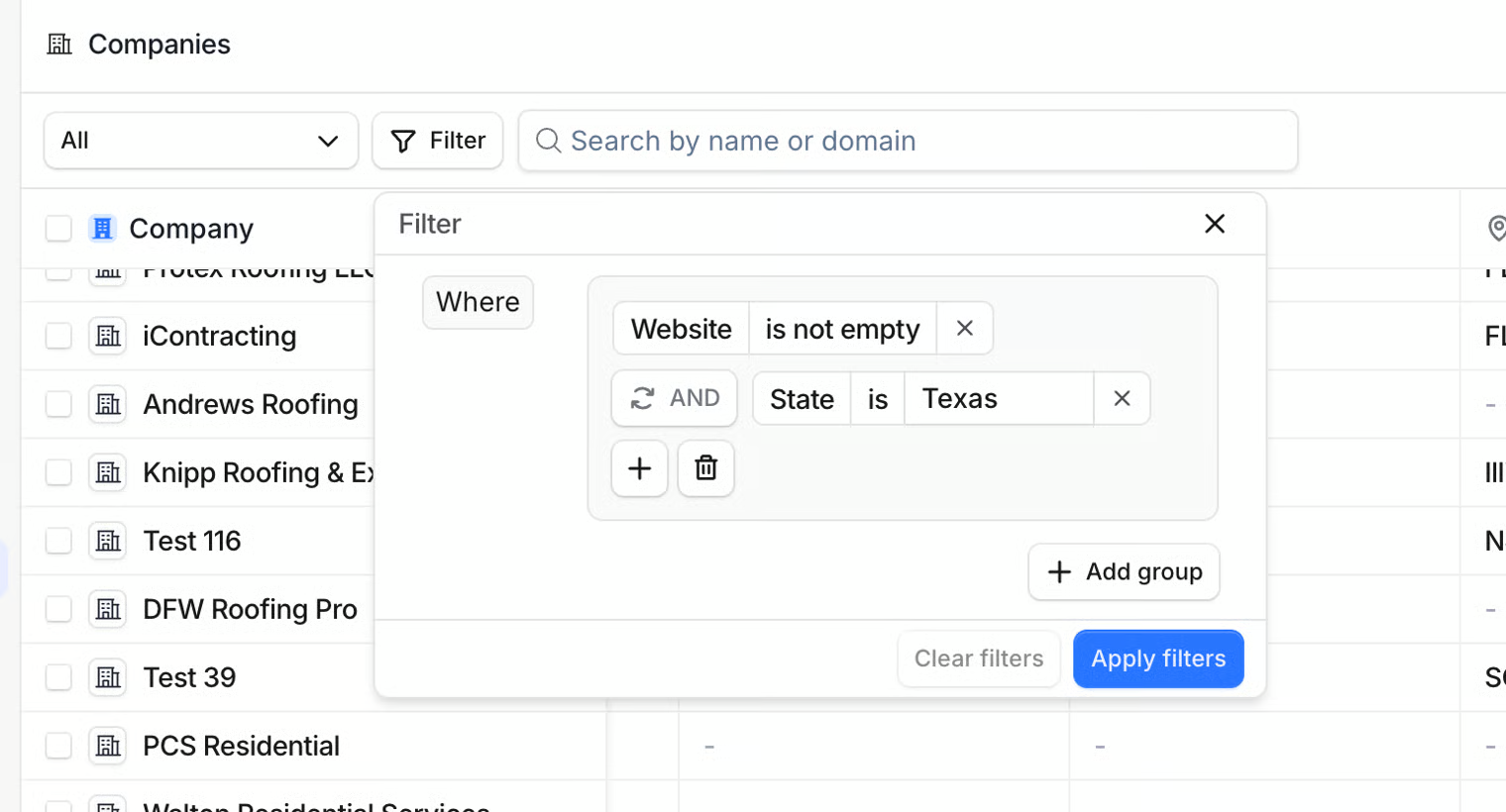
Task: Tick the checkbox for Test 39
Action: click(58, 678)
